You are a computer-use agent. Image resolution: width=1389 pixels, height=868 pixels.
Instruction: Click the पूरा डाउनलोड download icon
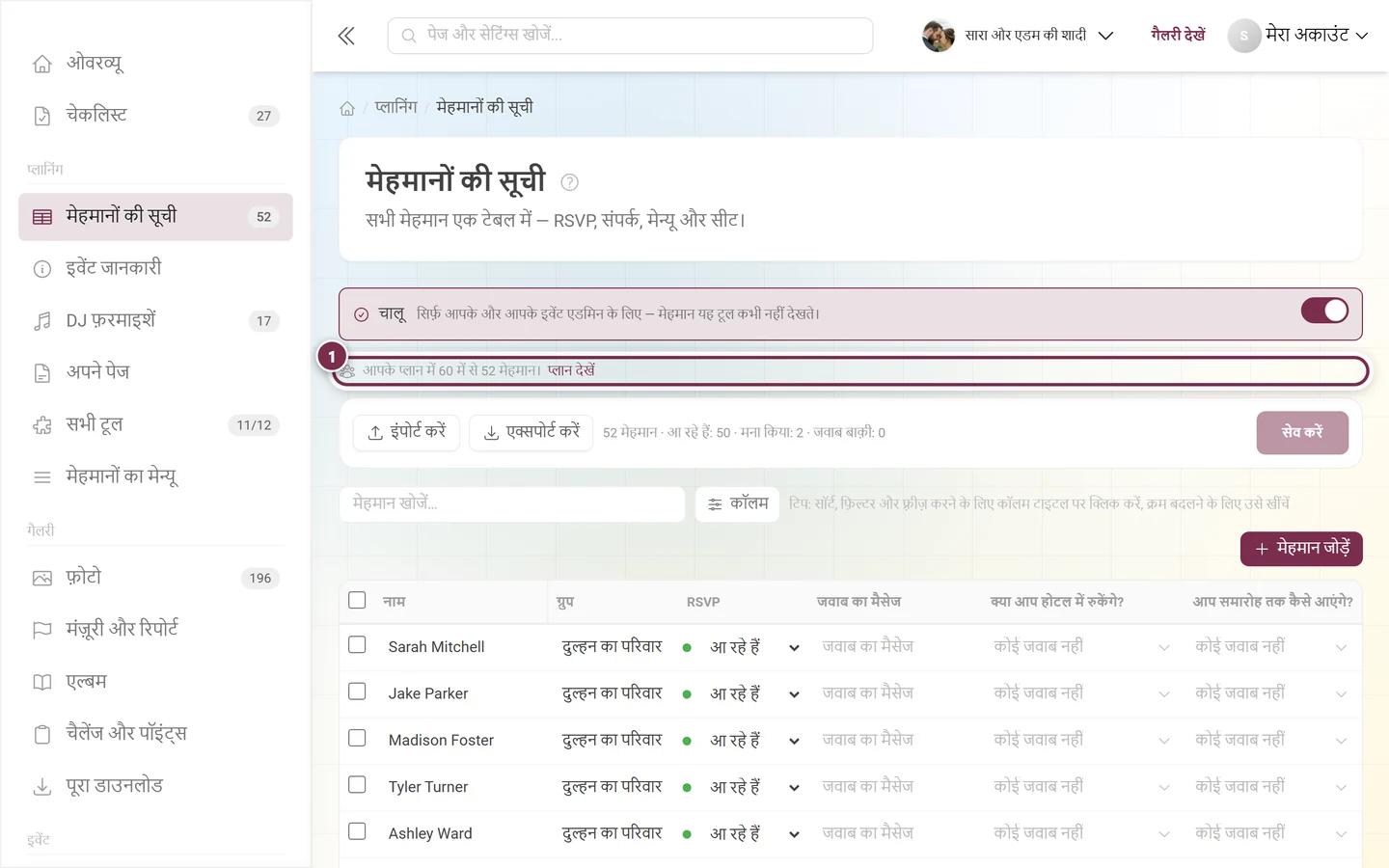point(42,787)
